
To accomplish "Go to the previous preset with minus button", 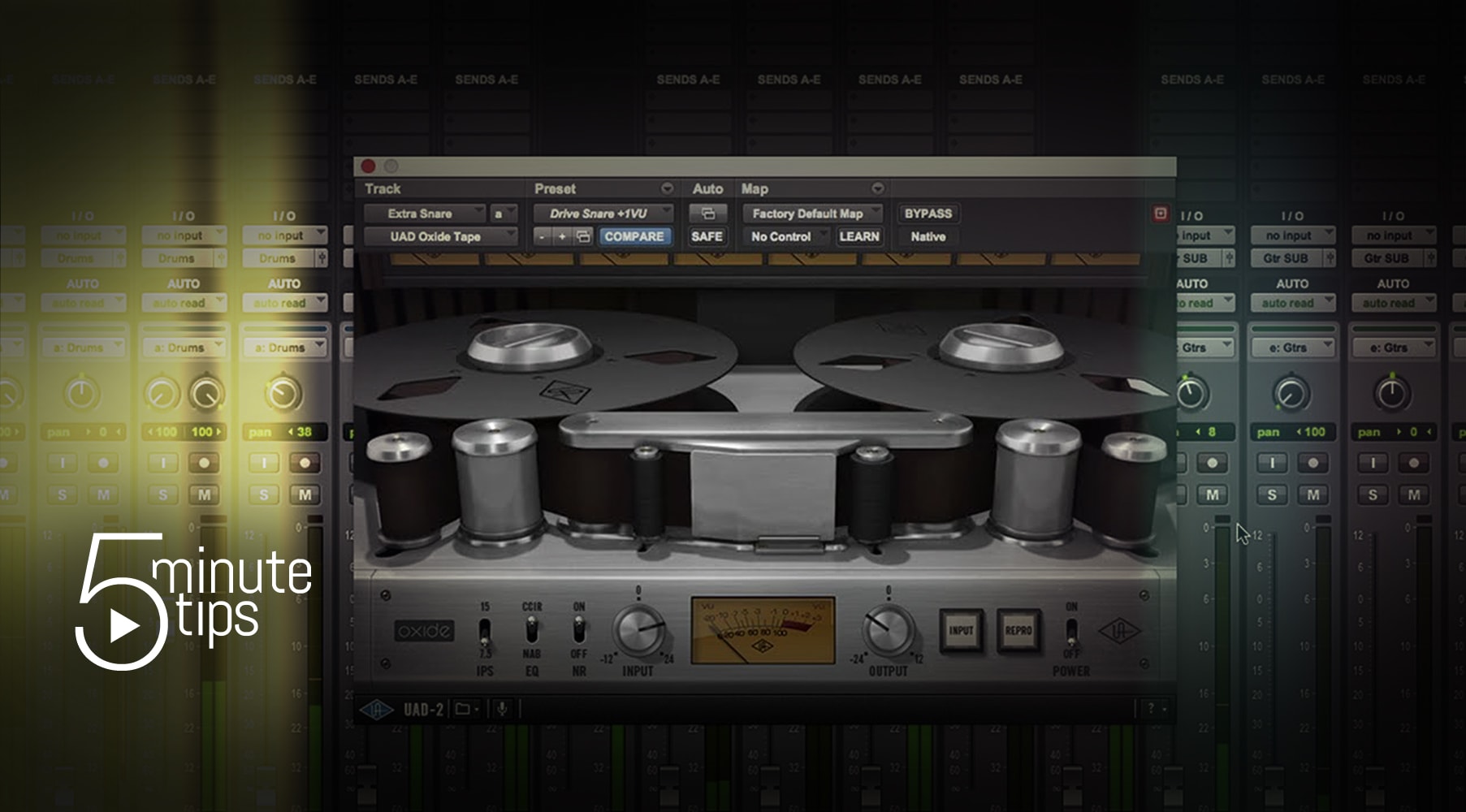I will click(x=543, y=236).
